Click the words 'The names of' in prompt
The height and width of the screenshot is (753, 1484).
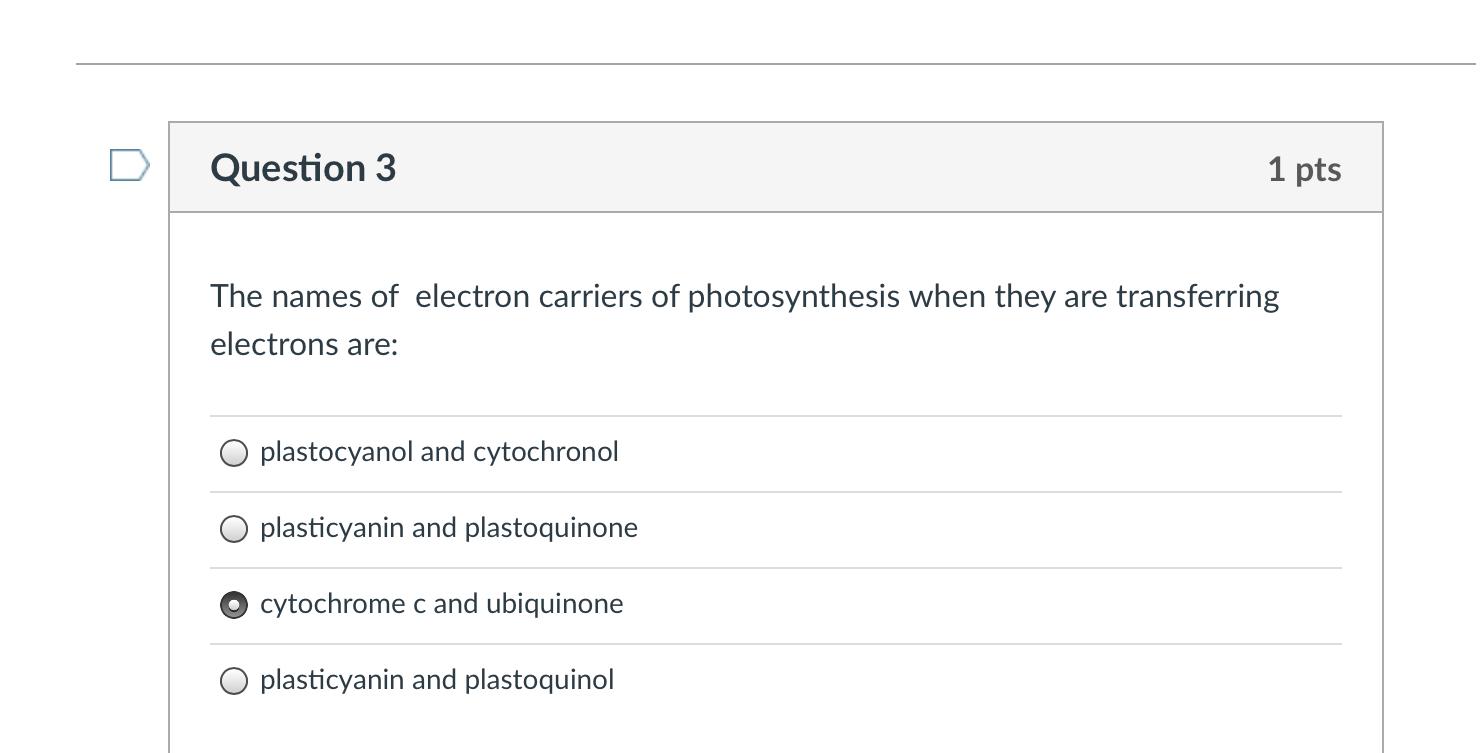(x=304, y=296)
